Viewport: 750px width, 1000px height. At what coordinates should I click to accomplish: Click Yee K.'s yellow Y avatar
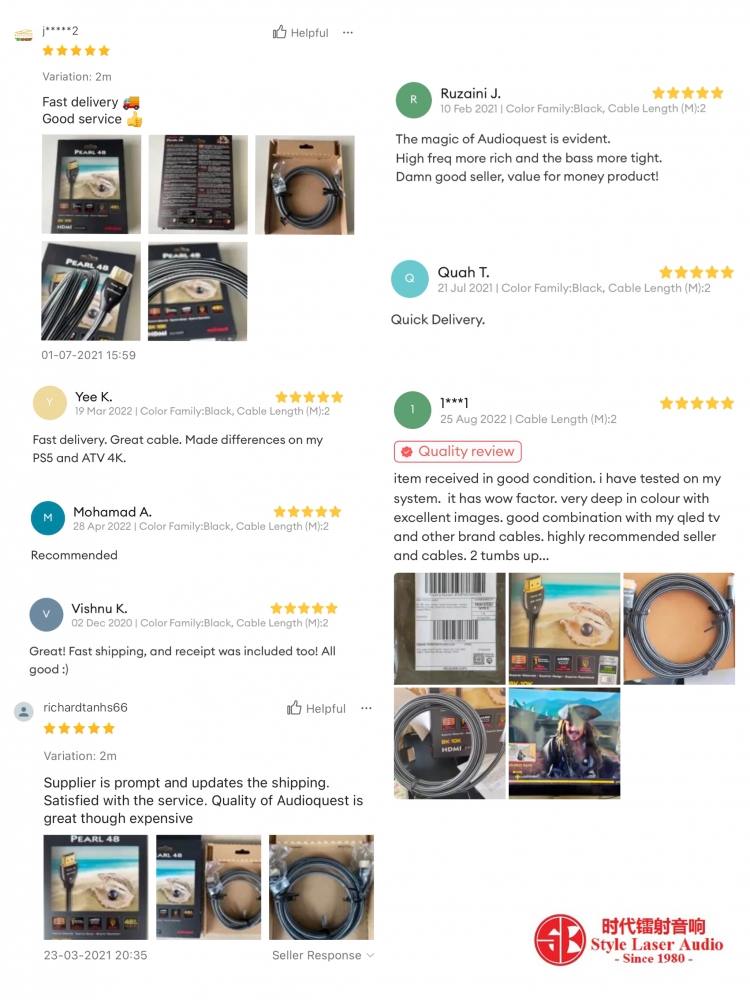click(x=50, y=402)
